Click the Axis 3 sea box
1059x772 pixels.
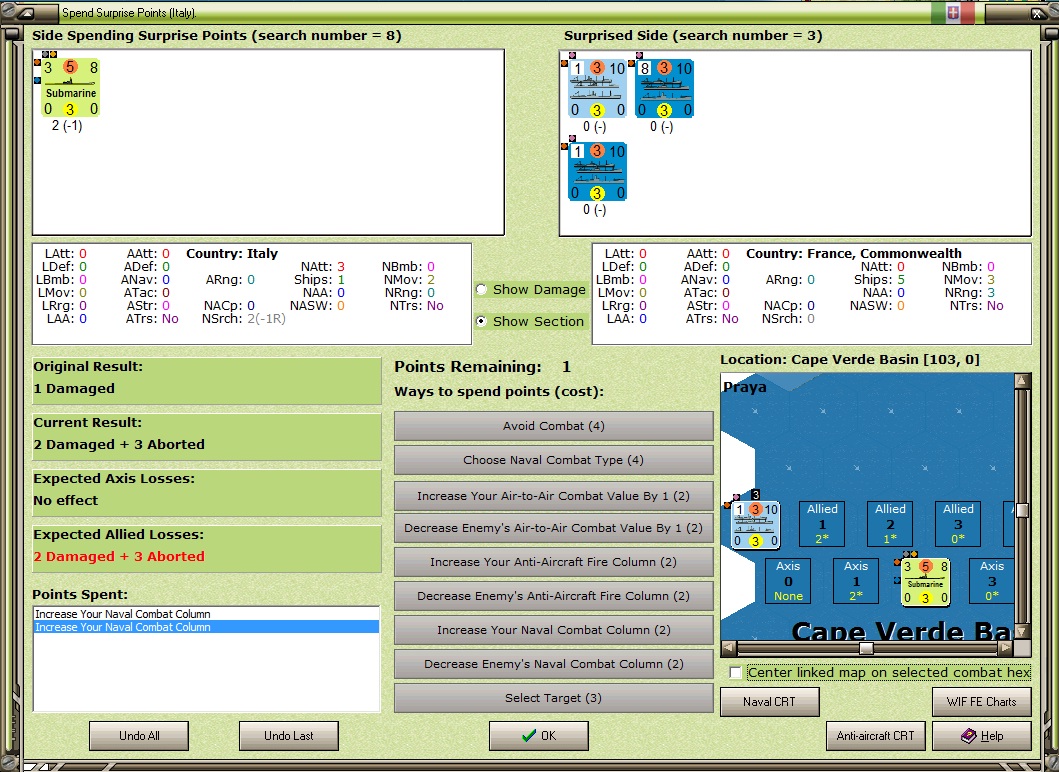pos(991,581)
